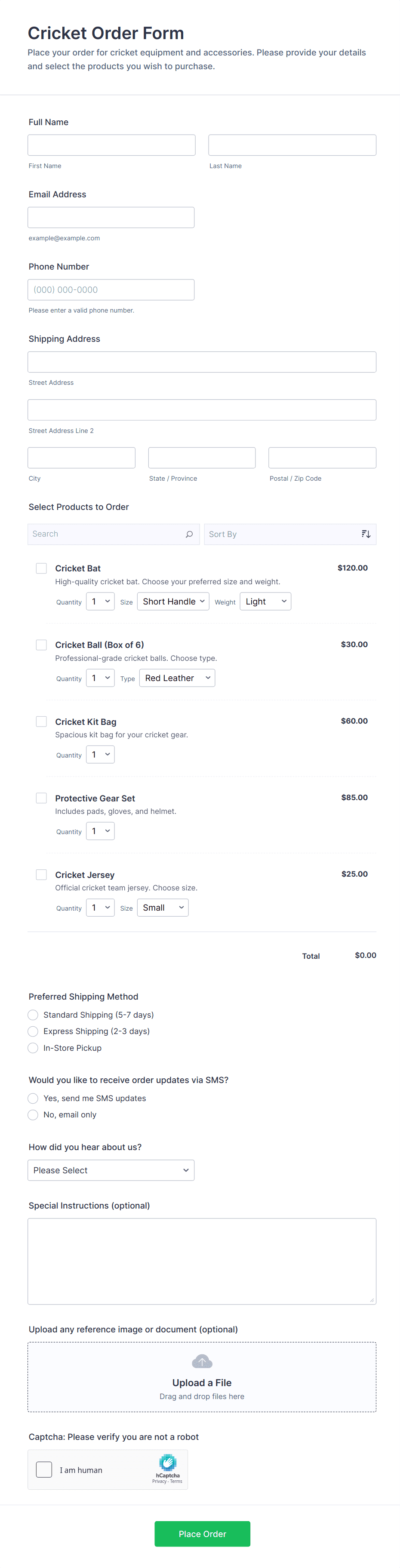The height and width of the screenshot is (1568, 400).
Task: Choose Yes, send me SMS updates
Action: [34, 1098]
